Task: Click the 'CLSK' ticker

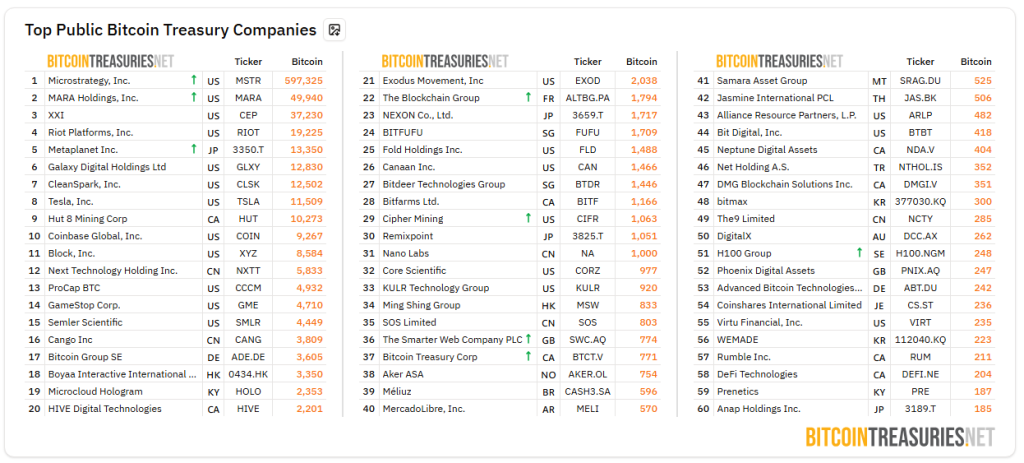Action: coord(248,184)
